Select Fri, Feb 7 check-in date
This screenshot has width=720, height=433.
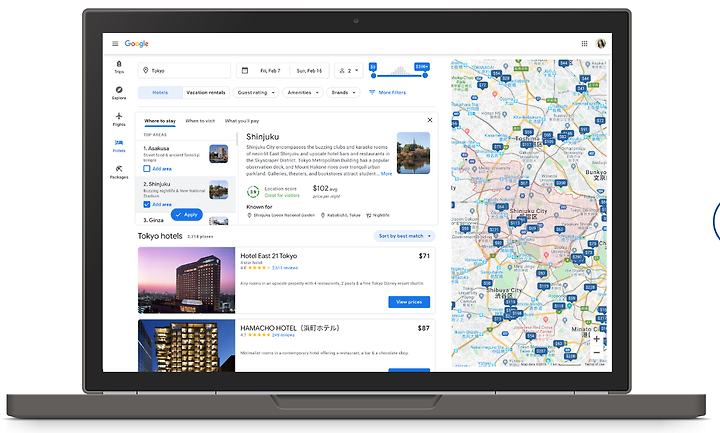tap(270, 71)
